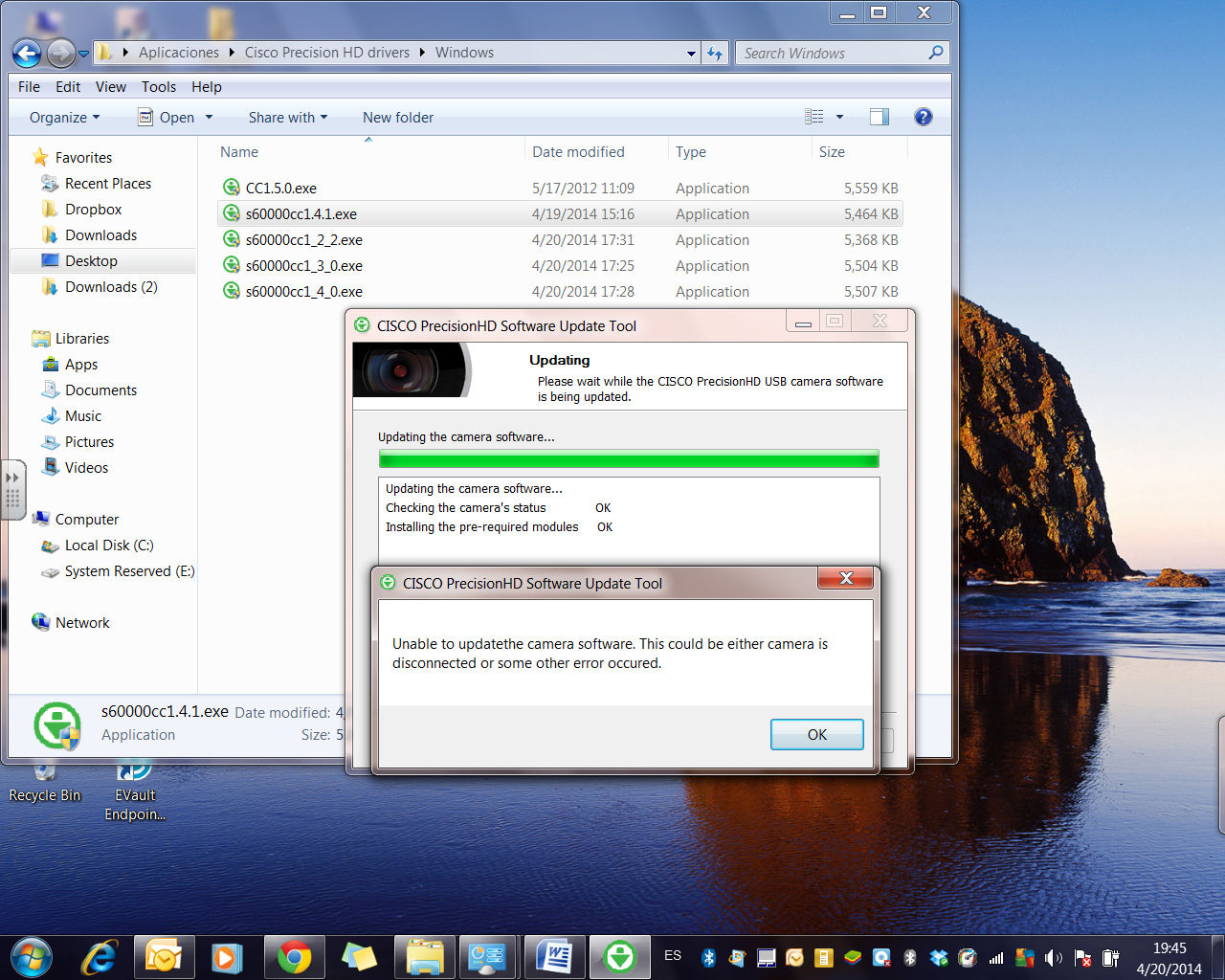Open the Share with dropdown

click(x=288, y=117)
